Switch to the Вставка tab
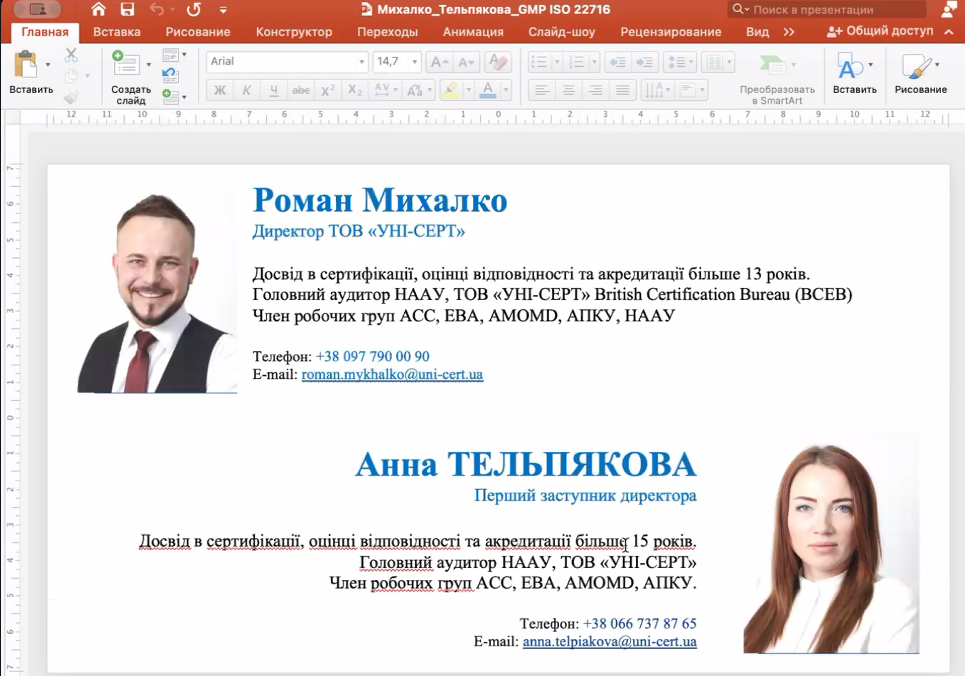This screenshot has width=965, height=676. coord(117,32)
